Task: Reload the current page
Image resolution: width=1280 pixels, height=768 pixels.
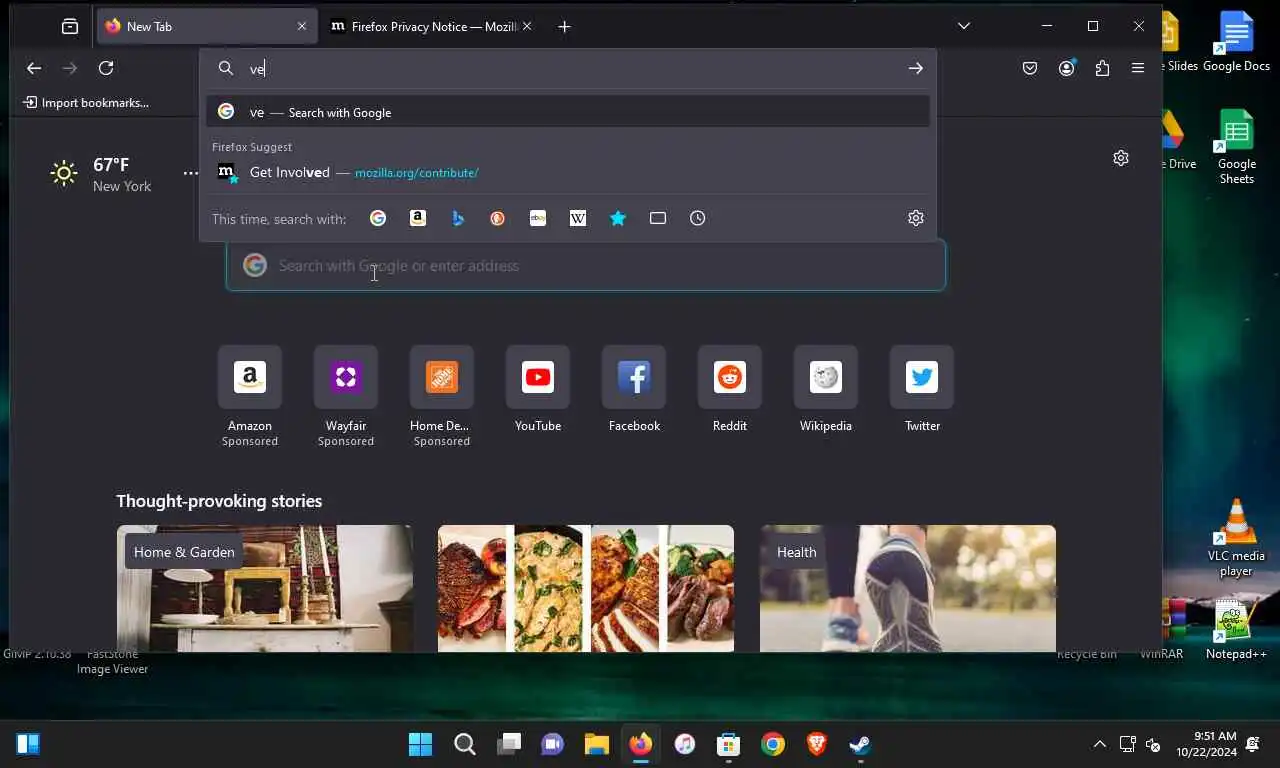Action: coord(106,68)
